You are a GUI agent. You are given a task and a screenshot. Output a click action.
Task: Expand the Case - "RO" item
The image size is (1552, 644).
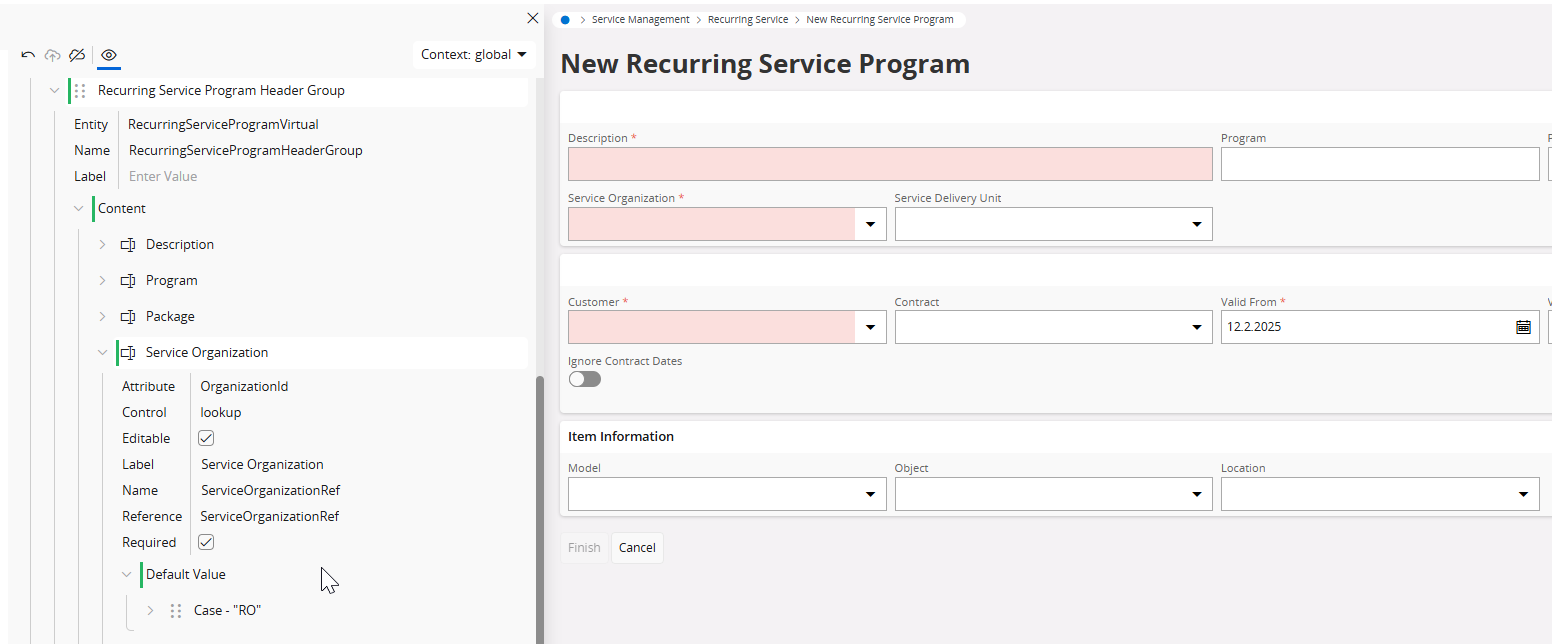(x=150, y=610)
